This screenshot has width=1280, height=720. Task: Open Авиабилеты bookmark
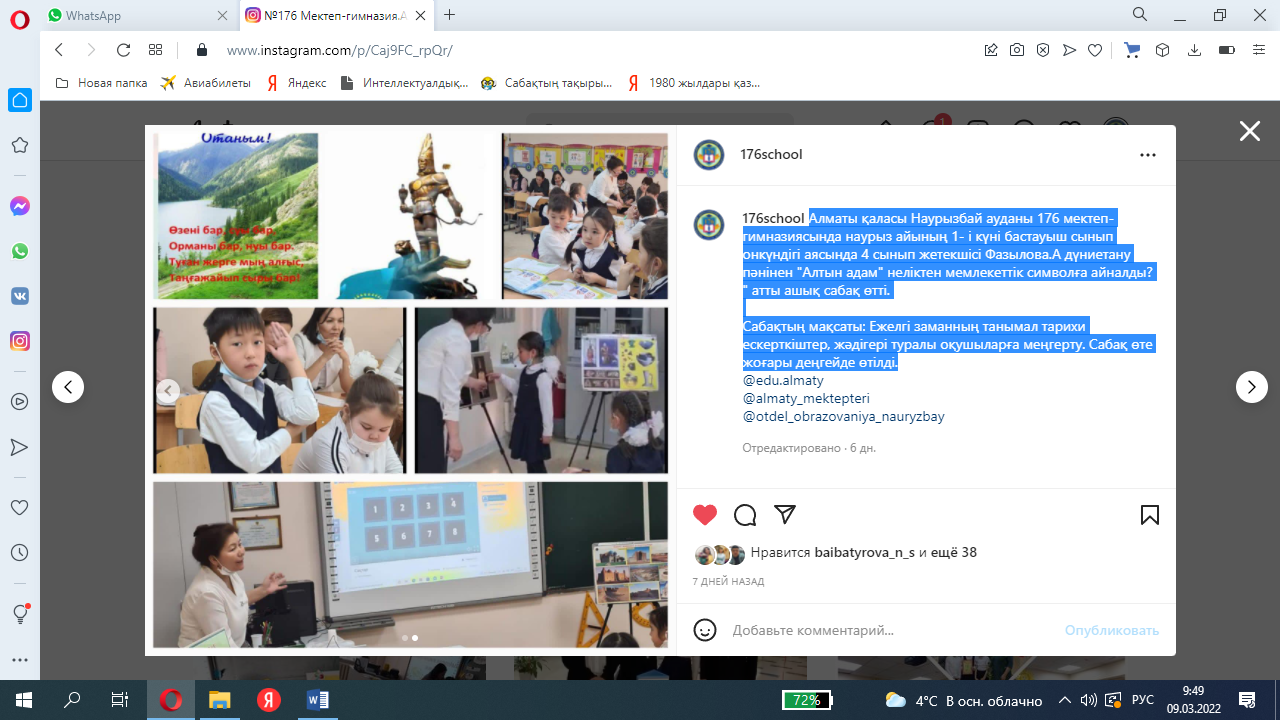pyautogui.click(x=206, y=83)
